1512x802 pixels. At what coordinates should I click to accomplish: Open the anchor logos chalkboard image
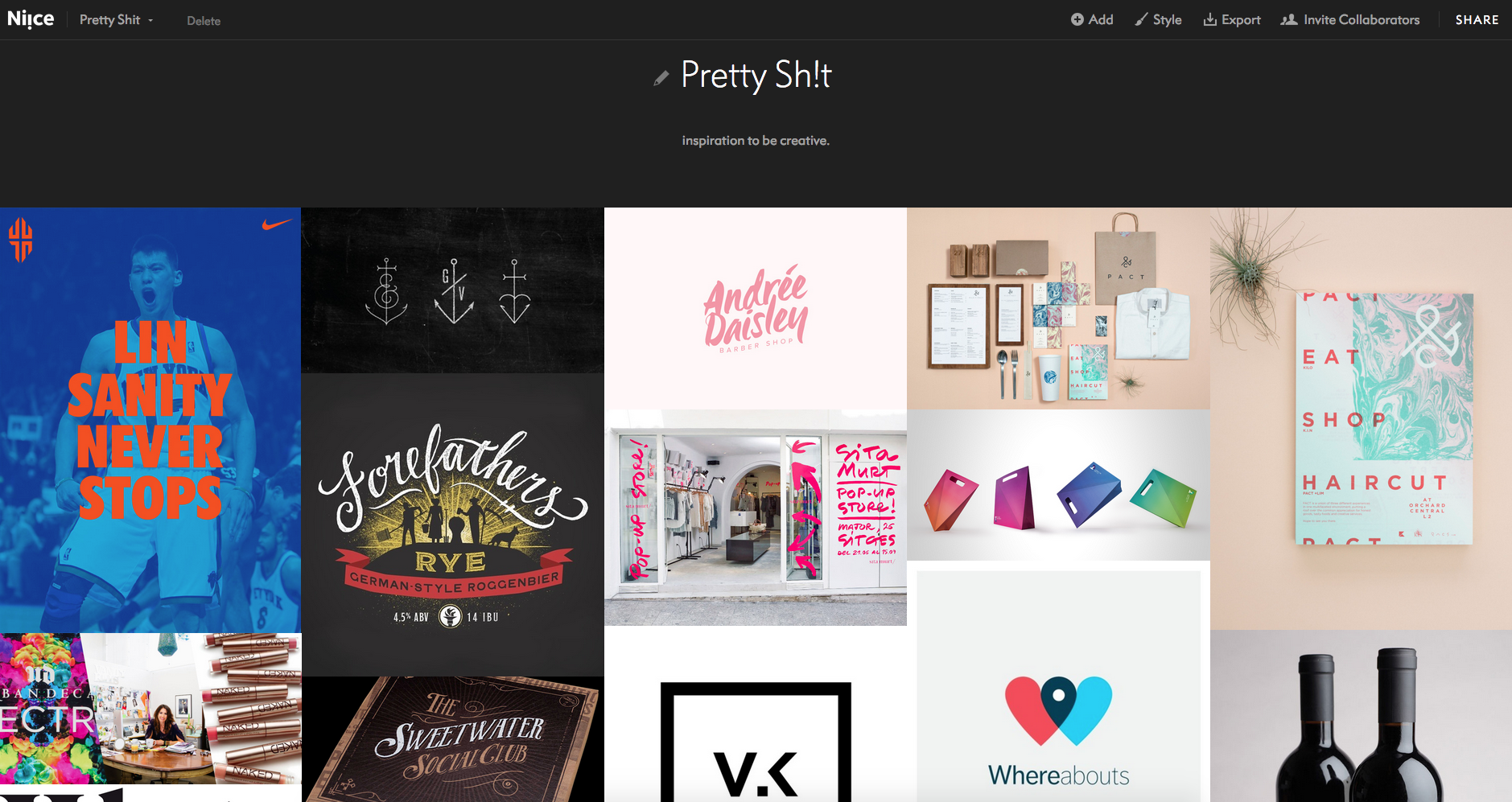[x=452, y=290]
